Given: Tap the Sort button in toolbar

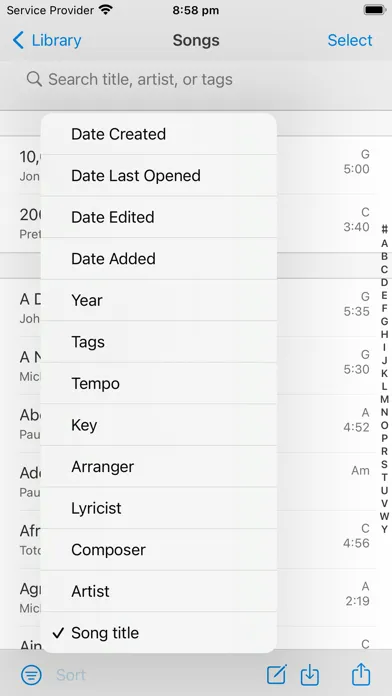Looking at the screenshot, I should point(71,675).
